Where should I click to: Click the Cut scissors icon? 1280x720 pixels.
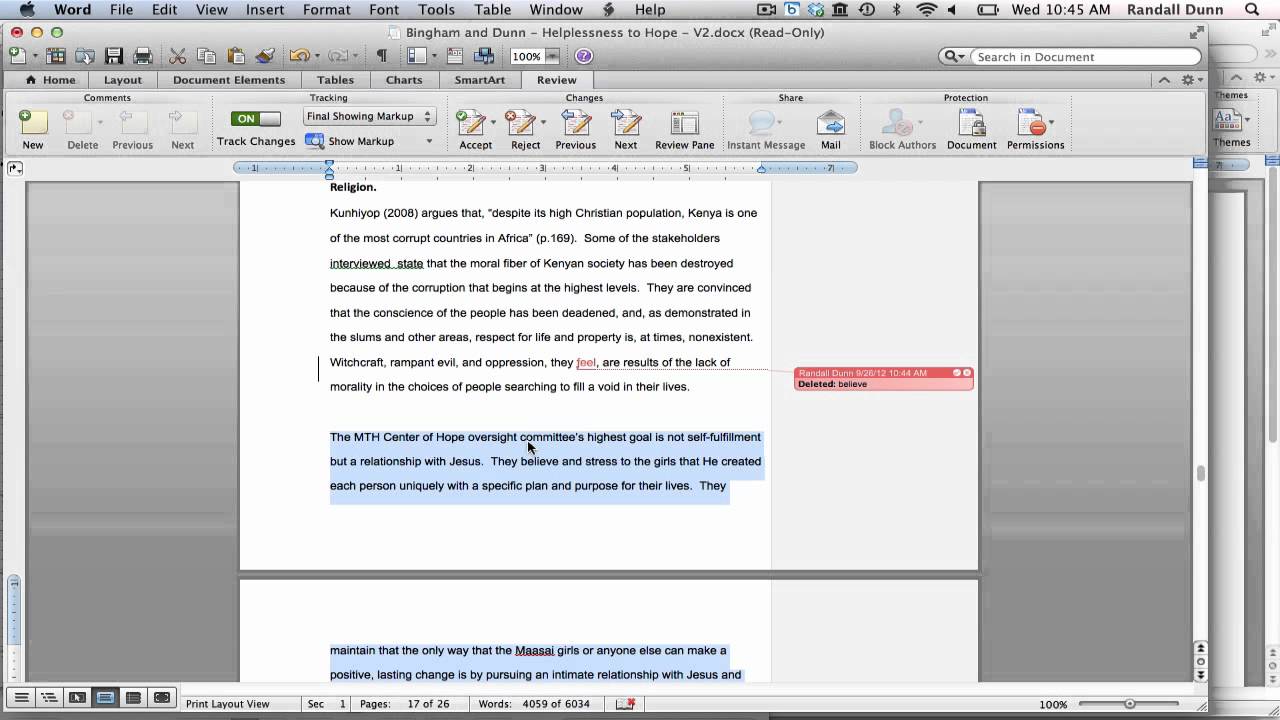coord(178,56)
